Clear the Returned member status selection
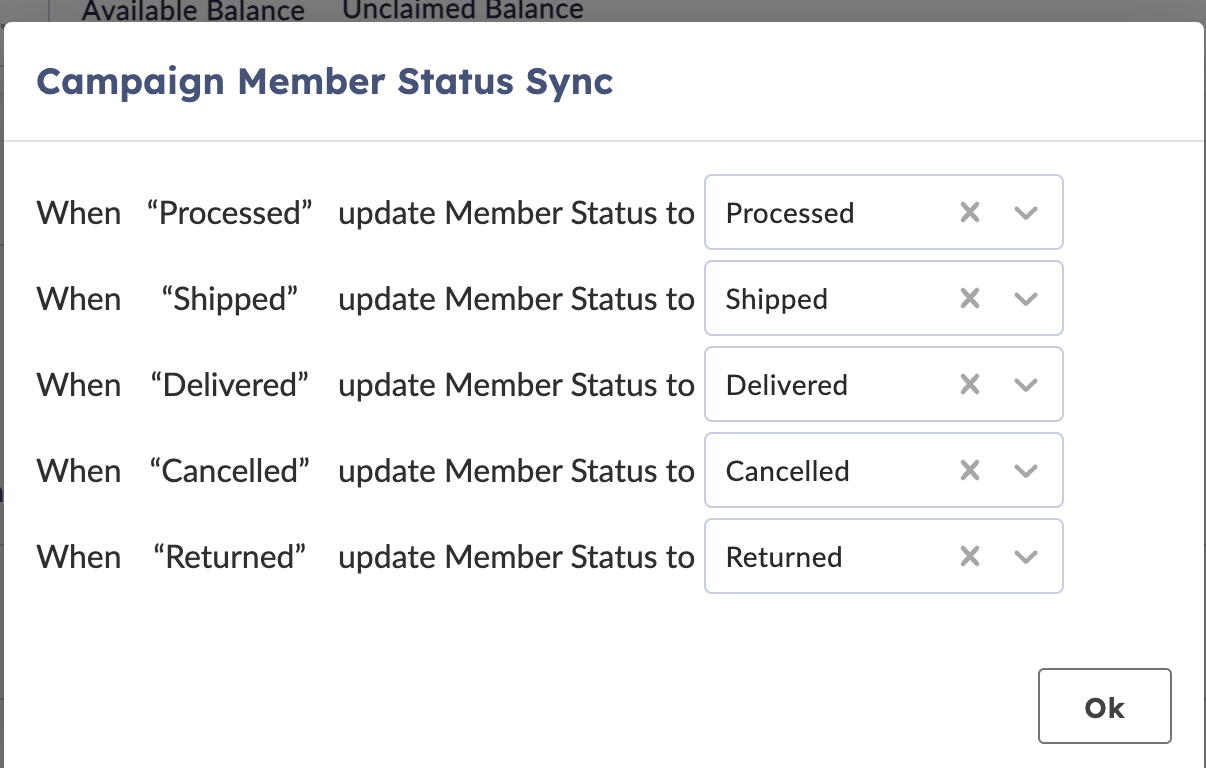This screenshot has width=1206, height=768. pyautogui.click(x=969, y=557)
